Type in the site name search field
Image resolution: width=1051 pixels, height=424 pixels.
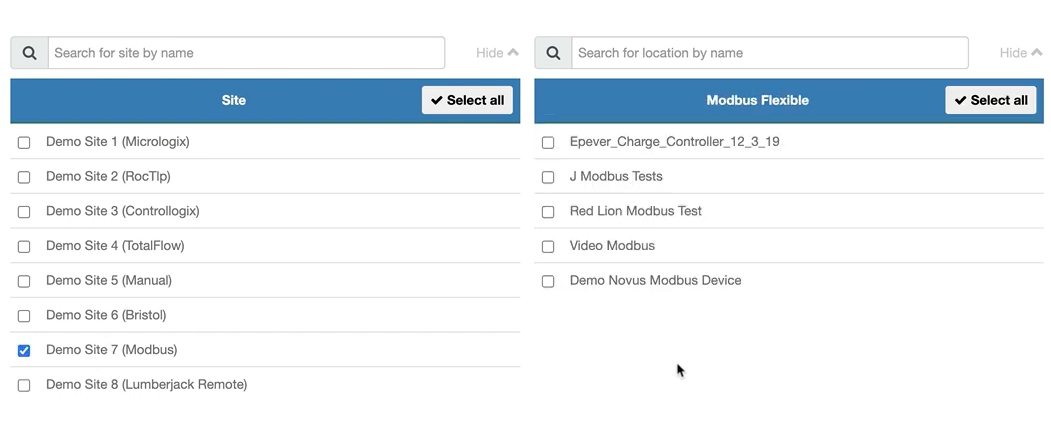click(246, 53)
